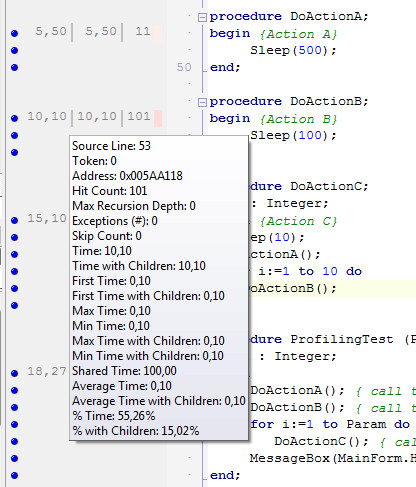Image resolution: width=416 pixels, height=487 pixels.
Task: Click '% with Children: 15,02%' in the tooltip
Action: tap(136, 431)
